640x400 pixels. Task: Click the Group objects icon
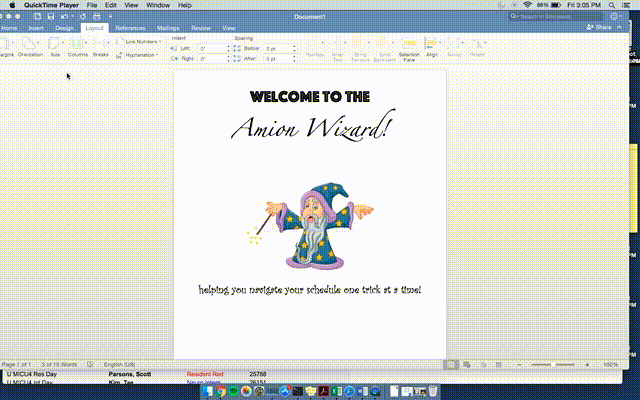(454, 47)
